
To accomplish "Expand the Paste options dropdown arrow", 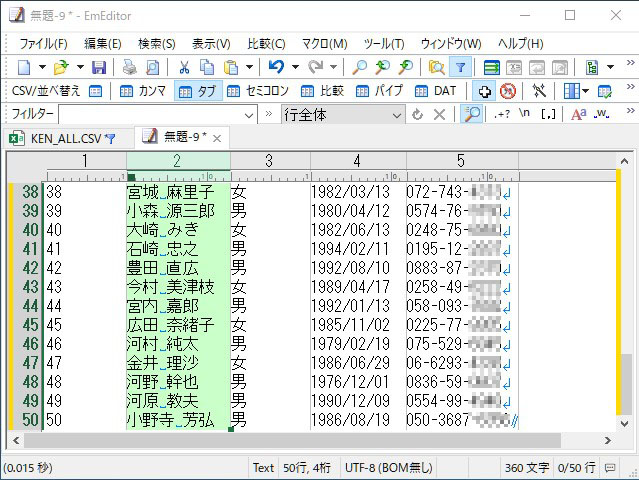I will tap(249, 67).
